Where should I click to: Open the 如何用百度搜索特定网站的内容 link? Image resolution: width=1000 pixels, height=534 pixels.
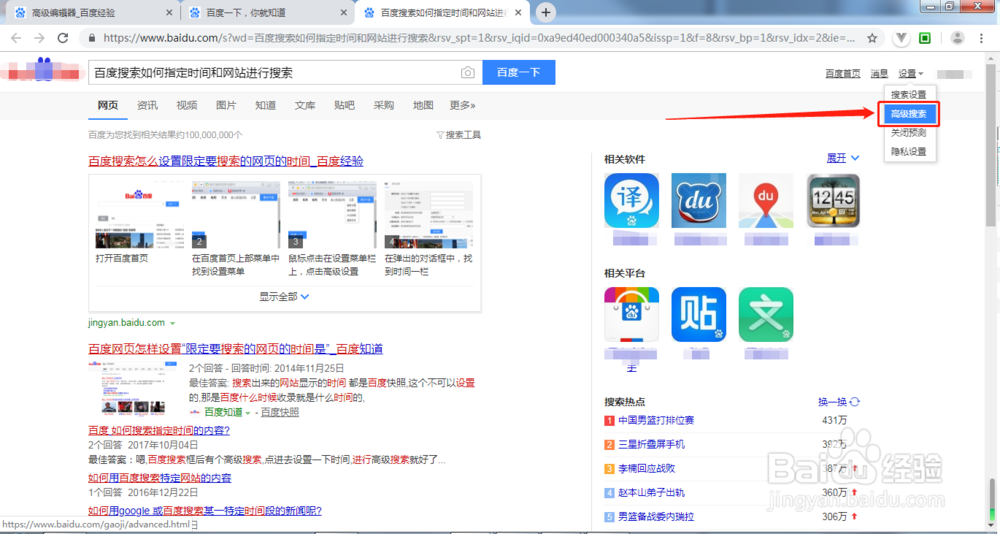pos(159,478)
